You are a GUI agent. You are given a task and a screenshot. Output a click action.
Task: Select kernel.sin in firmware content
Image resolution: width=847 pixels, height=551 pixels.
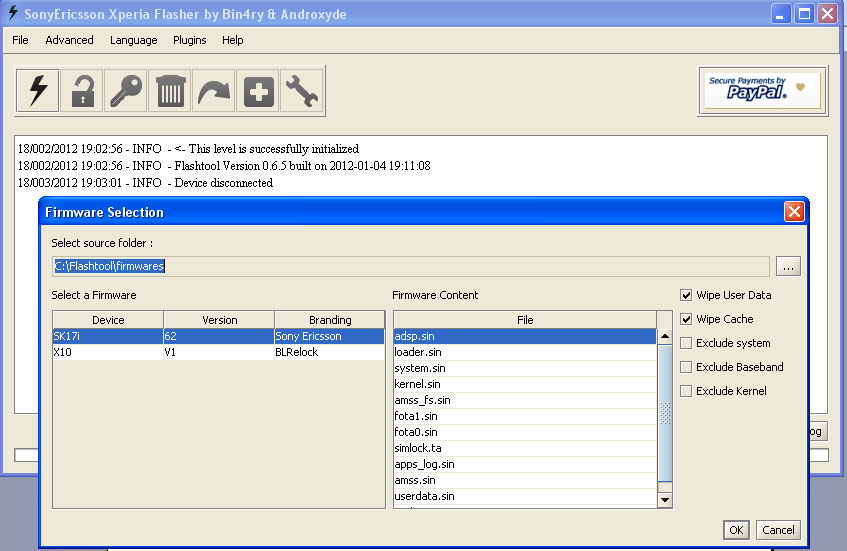click(525, 384)
